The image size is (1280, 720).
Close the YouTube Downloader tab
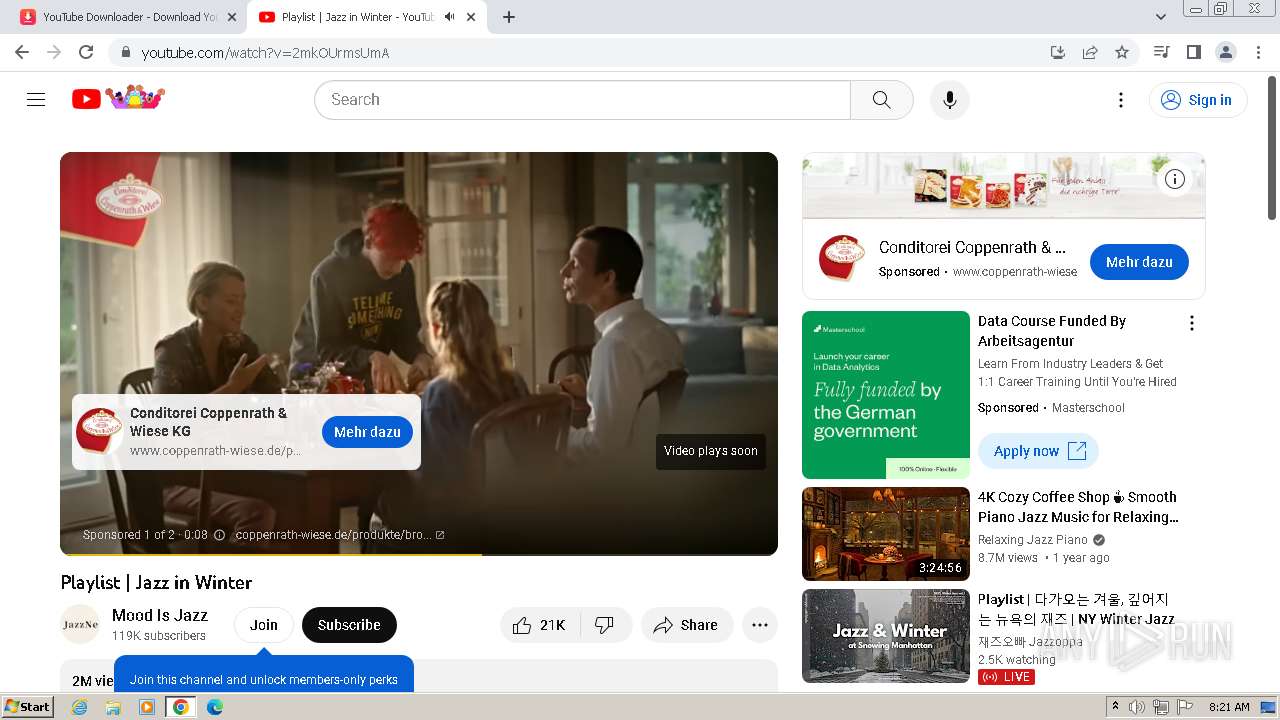(232, 17)
